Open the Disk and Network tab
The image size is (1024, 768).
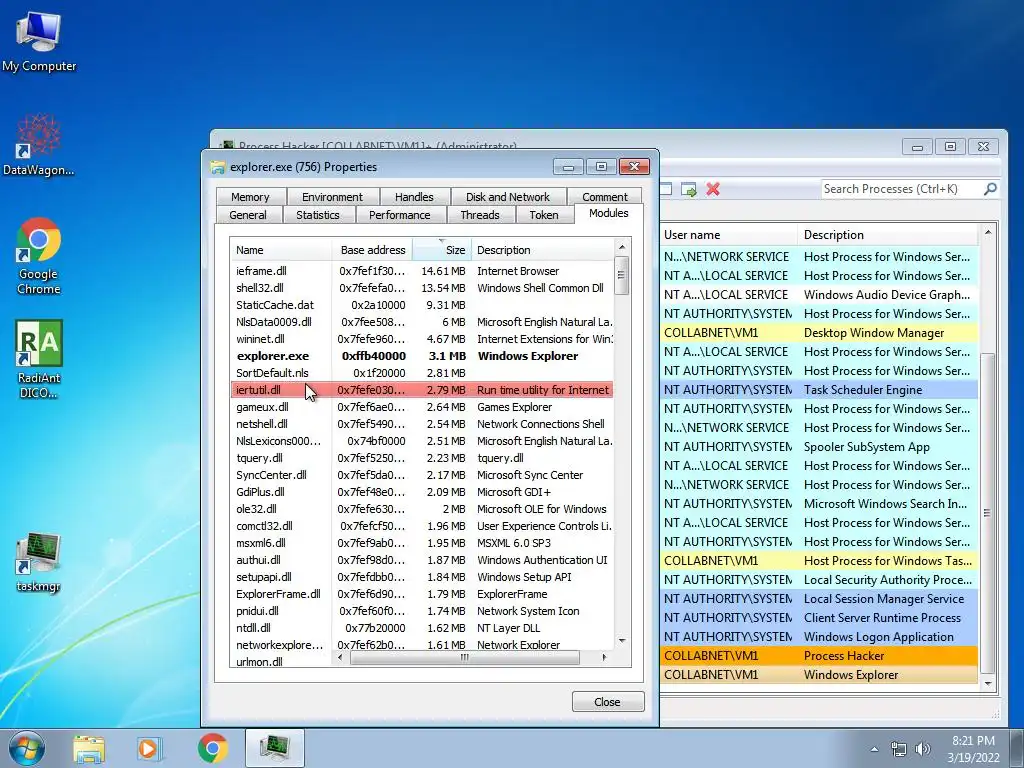point(507,197)
